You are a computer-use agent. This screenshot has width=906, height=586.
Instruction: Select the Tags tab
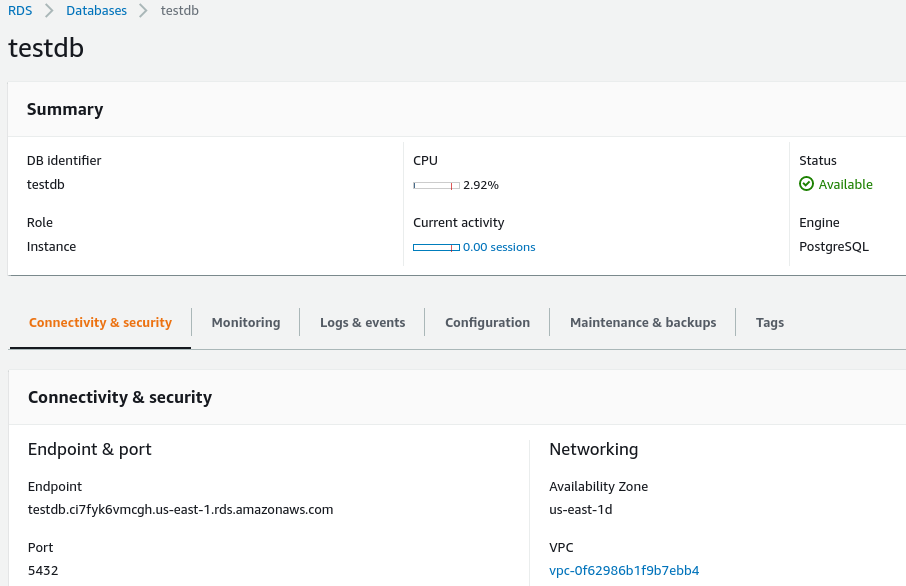pos(770,323)
